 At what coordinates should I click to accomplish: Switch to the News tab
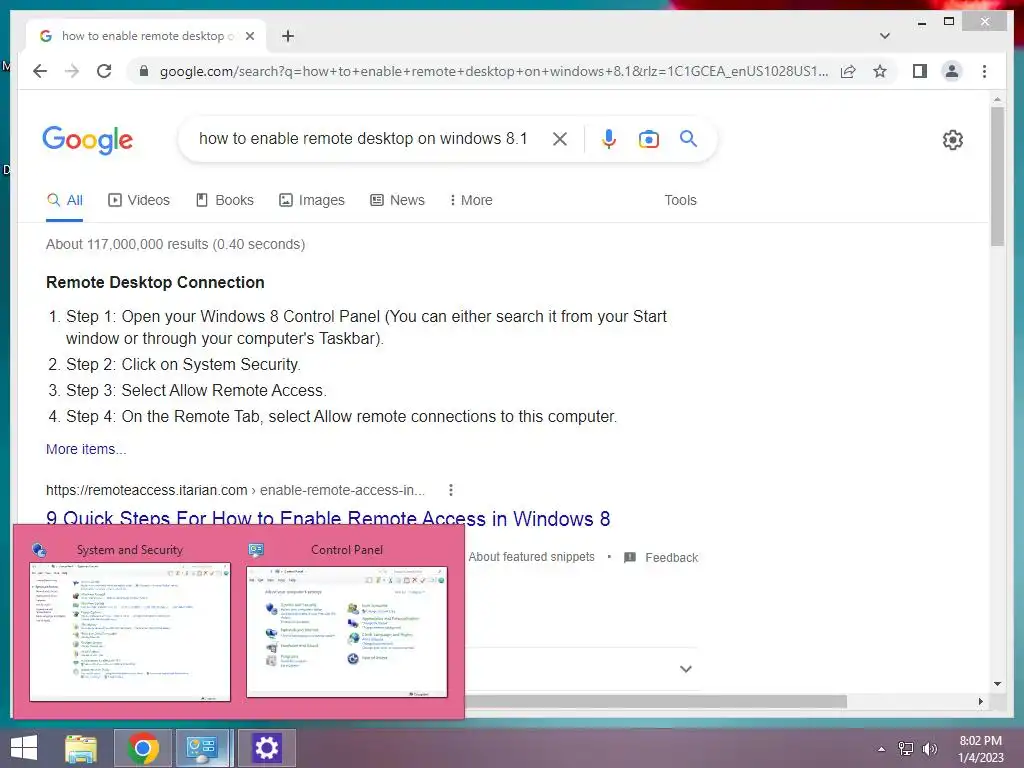point(397,200)
